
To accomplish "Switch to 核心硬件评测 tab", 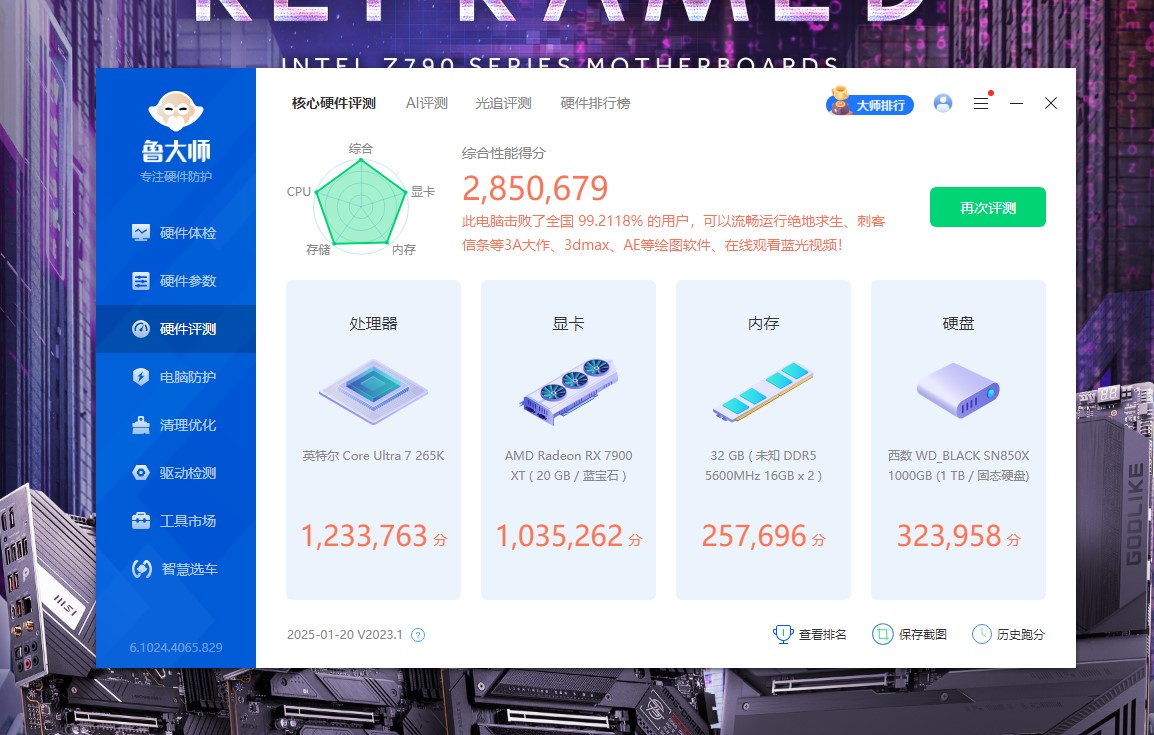I will [333, 103].
